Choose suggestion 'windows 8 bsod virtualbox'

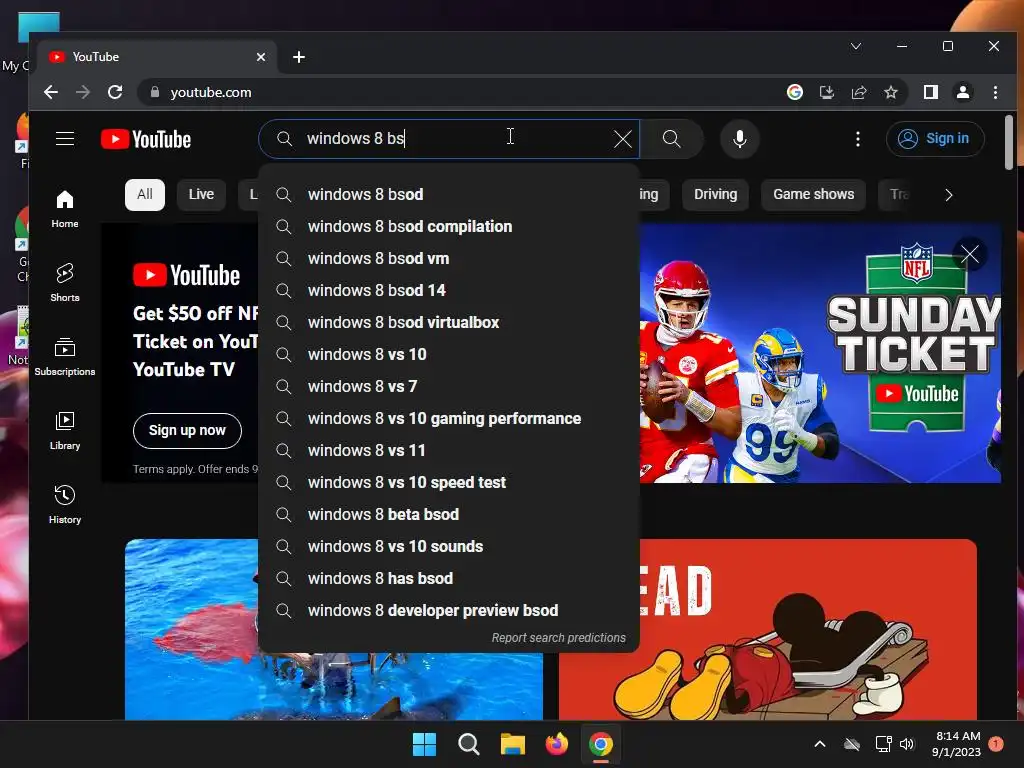coord(449,323)
